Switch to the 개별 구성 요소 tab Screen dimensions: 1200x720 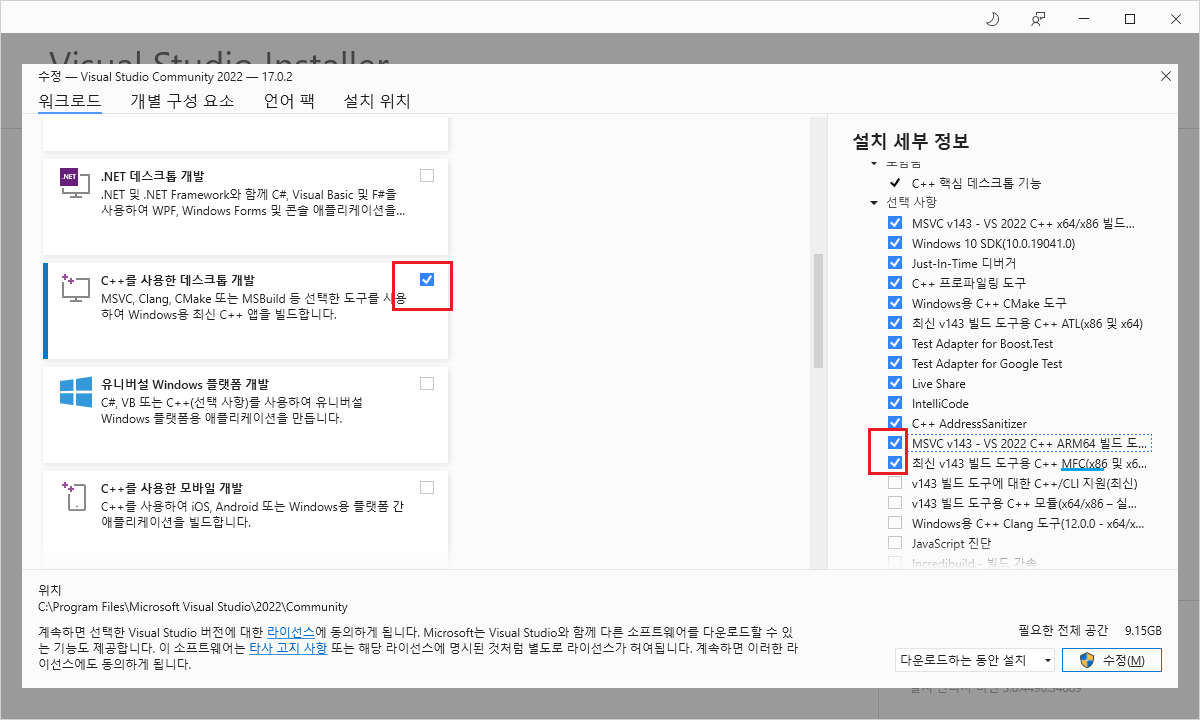point(182,101)
